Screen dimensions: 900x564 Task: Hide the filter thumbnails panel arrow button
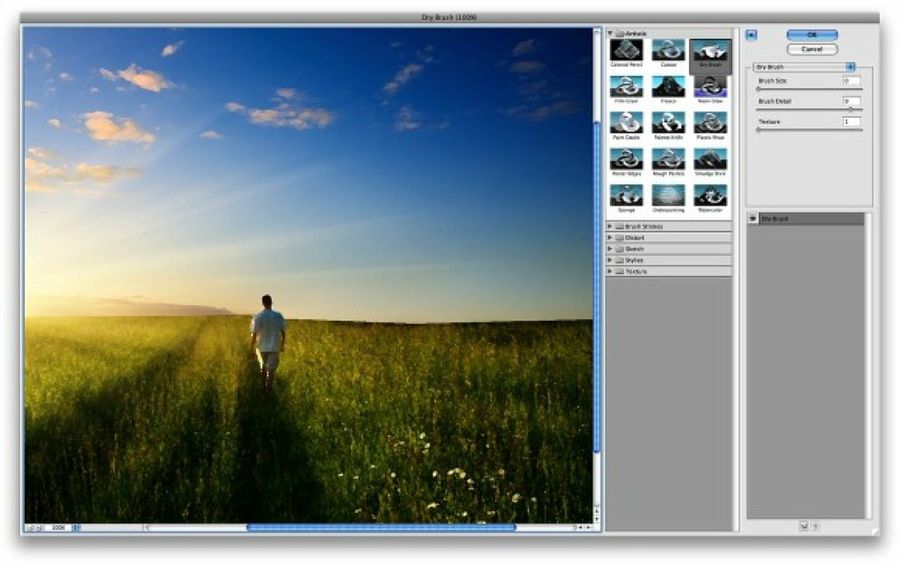tap(752, 35)
